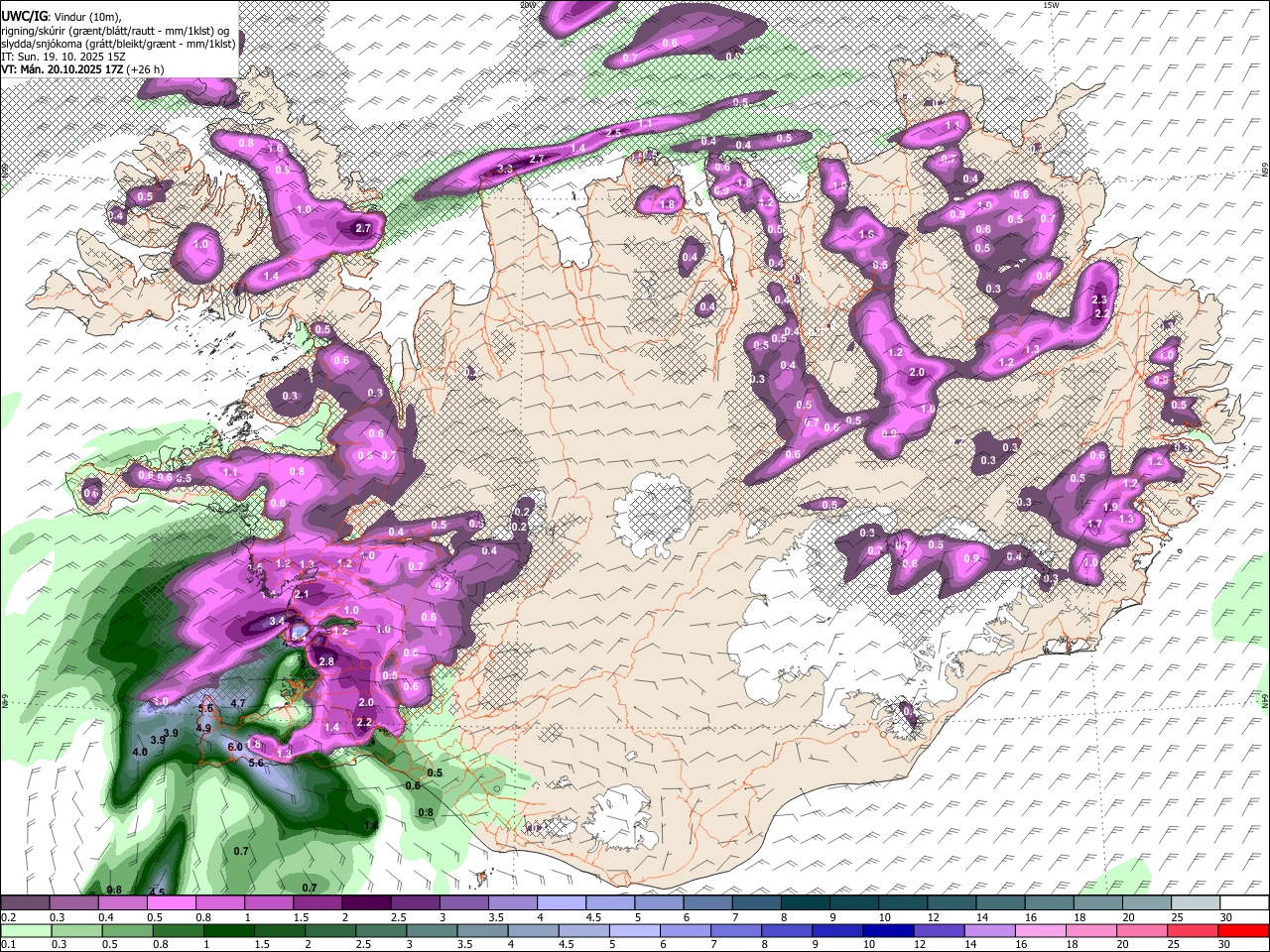Screen dimensions: 1270x952
Task: Click the 0.2 label under the upper legend
Action: point(7,917)
